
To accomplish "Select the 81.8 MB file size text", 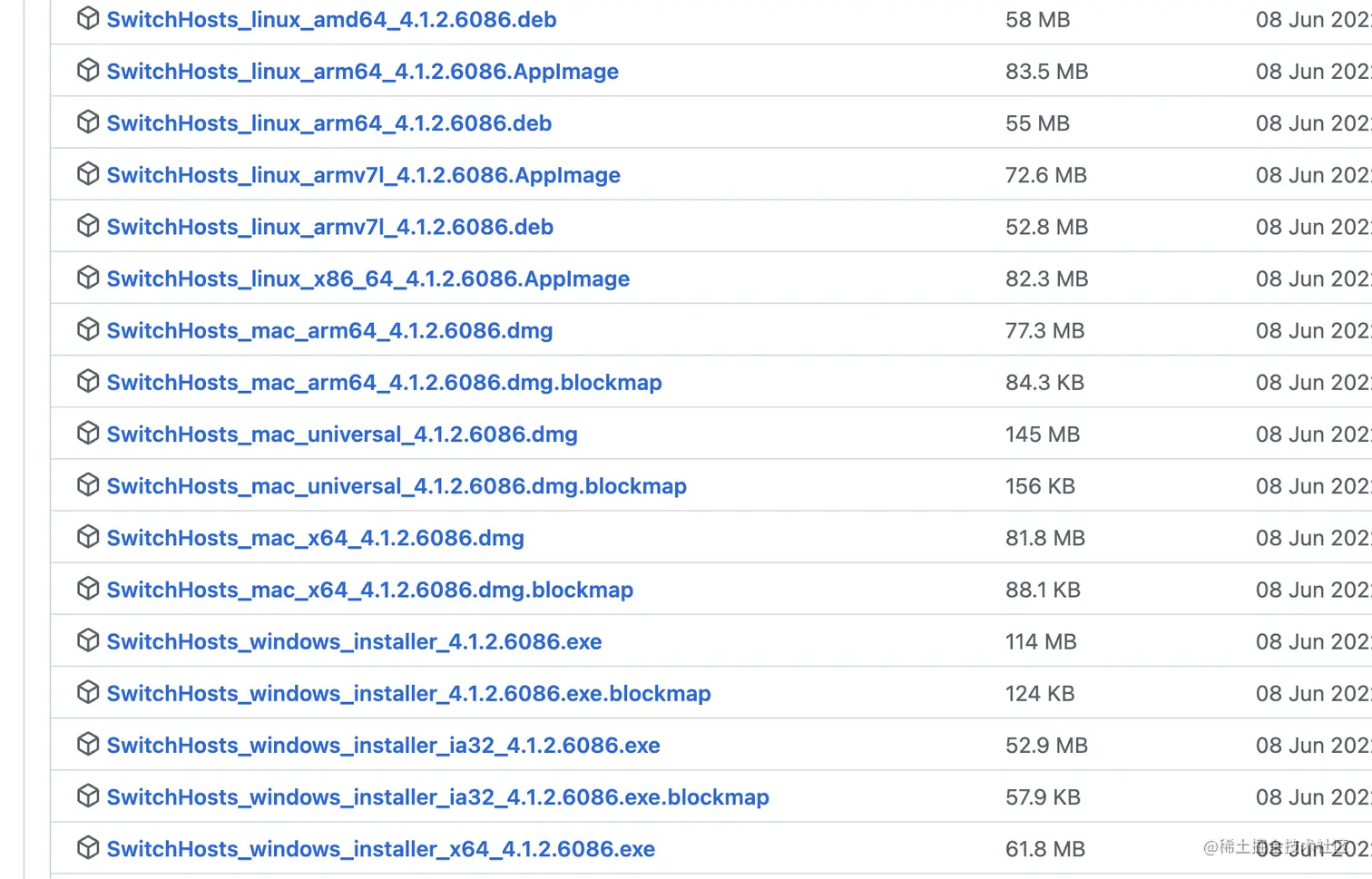I will coord(1044,537).
